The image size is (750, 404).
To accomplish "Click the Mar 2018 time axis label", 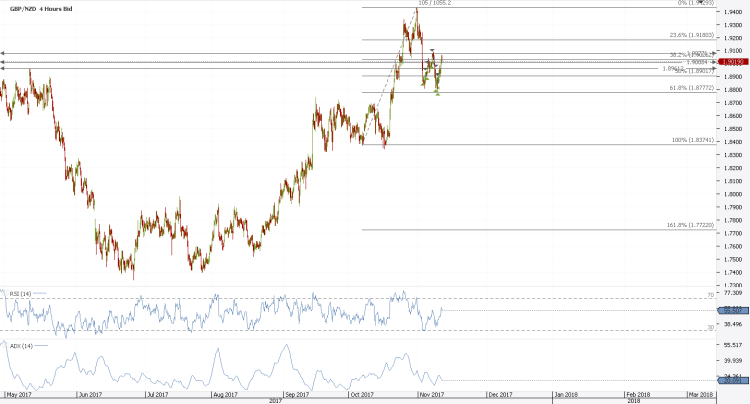I will click(701, 394).
